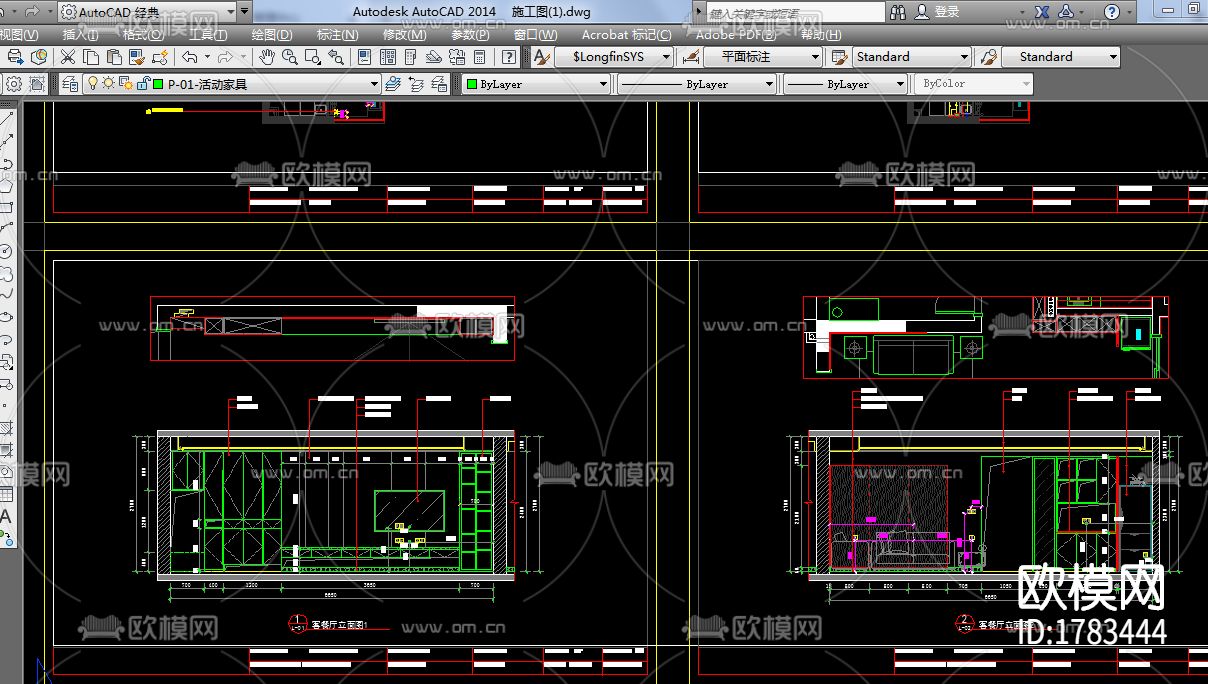Open the QuickCalc calculator icon
The height and width of the screenshot is (684, 1208).
click(479, 57)
